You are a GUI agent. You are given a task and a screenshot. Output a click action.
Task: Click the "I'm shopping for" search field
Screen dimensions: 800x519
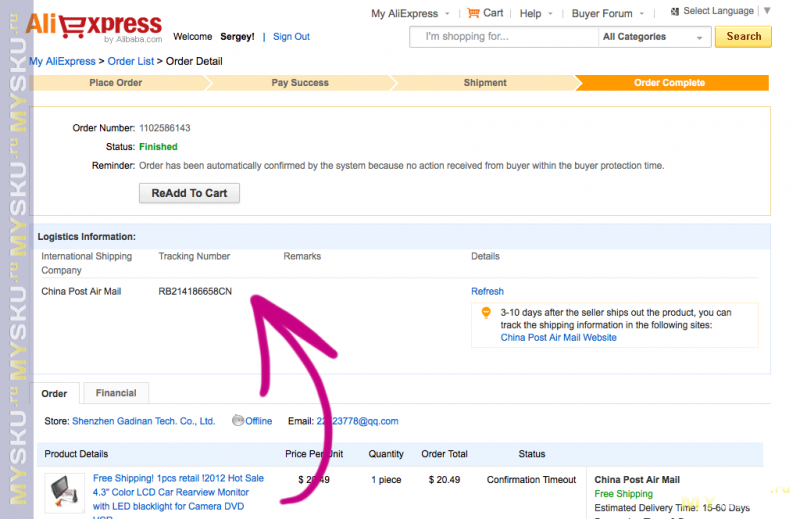point(503,37)
